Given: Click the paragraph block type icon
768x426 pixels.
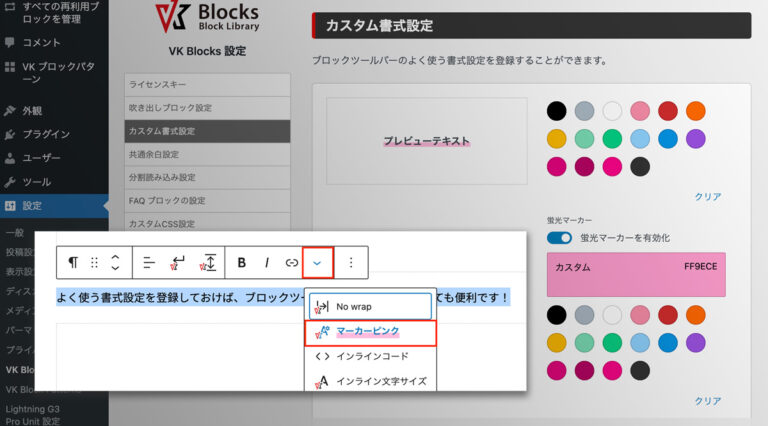Looking at the screenshot, I should coord(73,263).
